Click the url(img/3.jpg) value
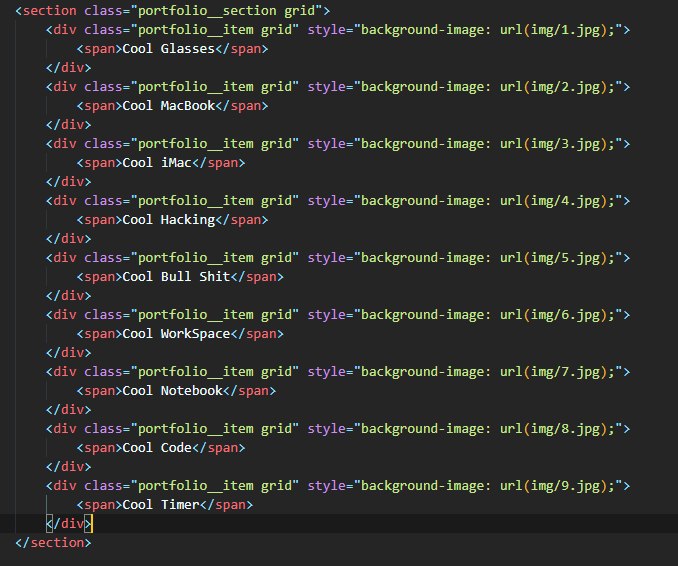 553,144
